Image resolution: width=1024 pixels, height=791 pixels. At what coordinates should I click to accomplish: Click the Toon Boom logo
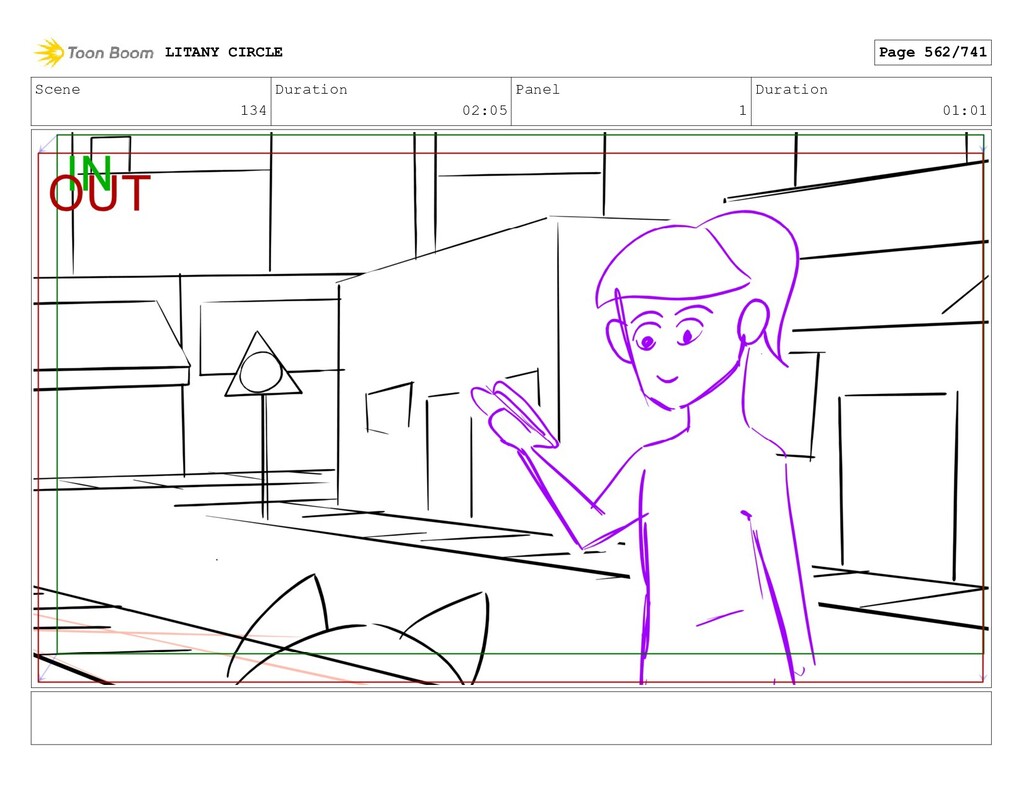94,52
